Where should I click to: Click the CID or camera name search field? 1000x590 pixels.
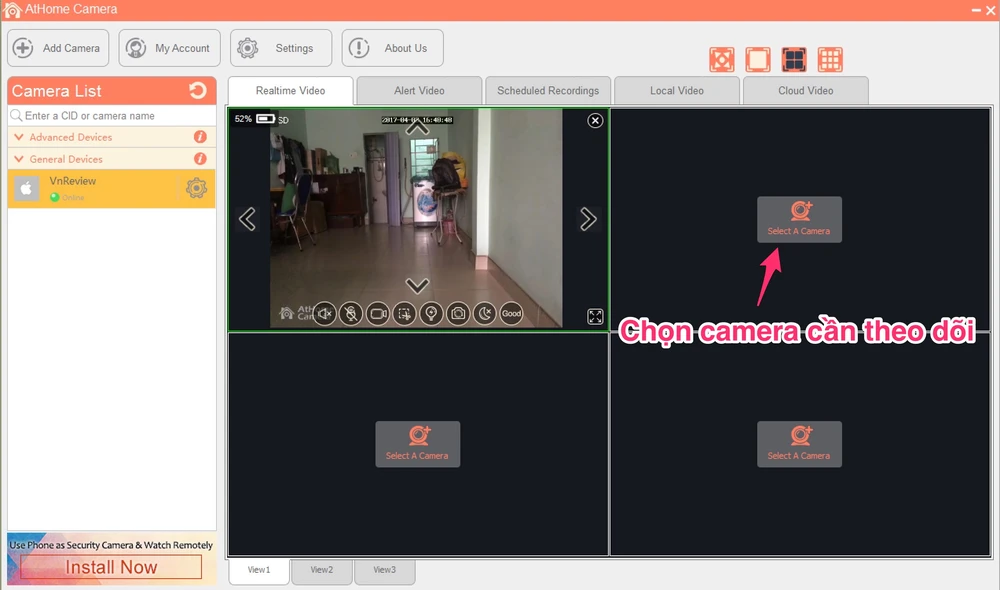click(x=115, y=116)
